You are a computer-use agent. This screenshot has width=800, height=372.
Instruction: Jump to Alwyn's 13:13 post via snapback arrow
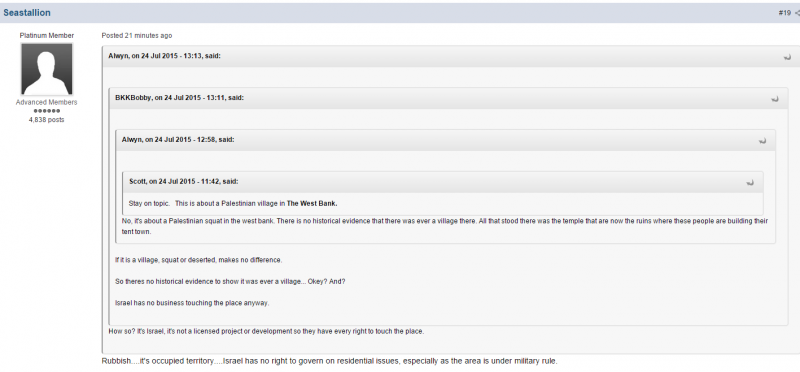(x=787, y=57)
